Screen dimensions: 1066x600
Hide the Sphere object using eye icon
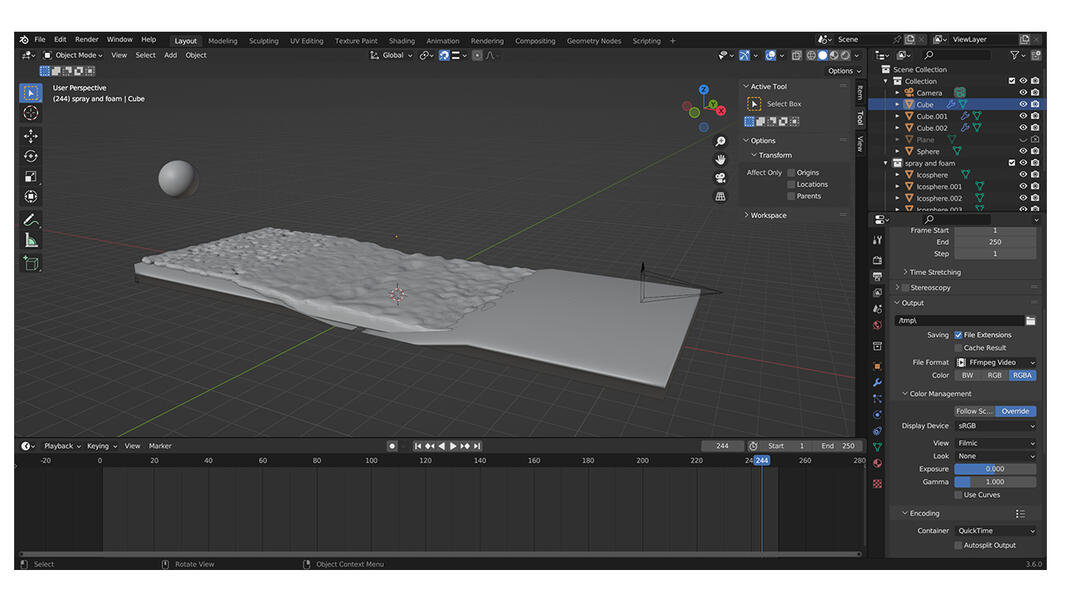point(1022,152)
